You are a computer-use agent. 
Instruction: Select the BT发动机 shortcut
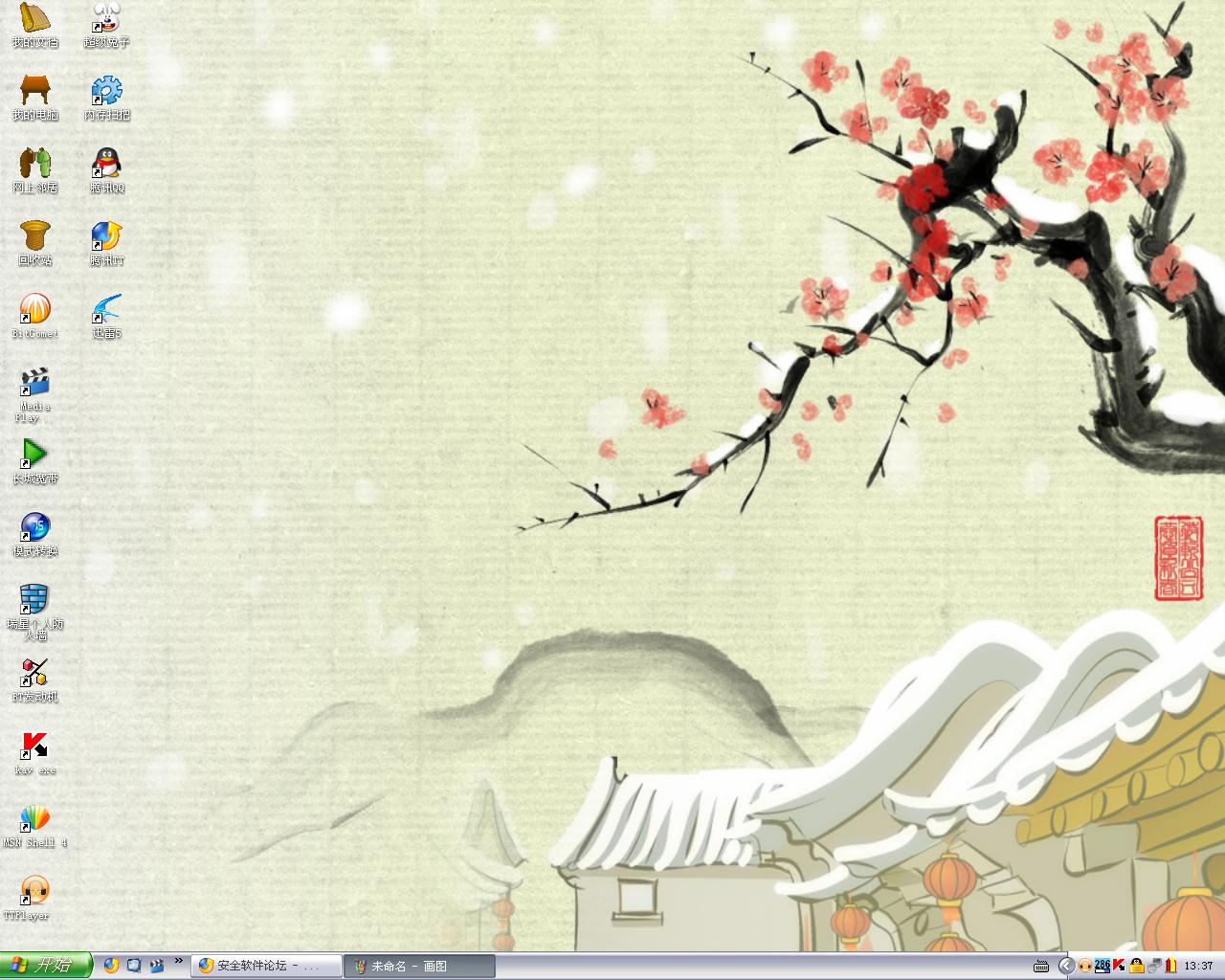[x=35, y=679]
